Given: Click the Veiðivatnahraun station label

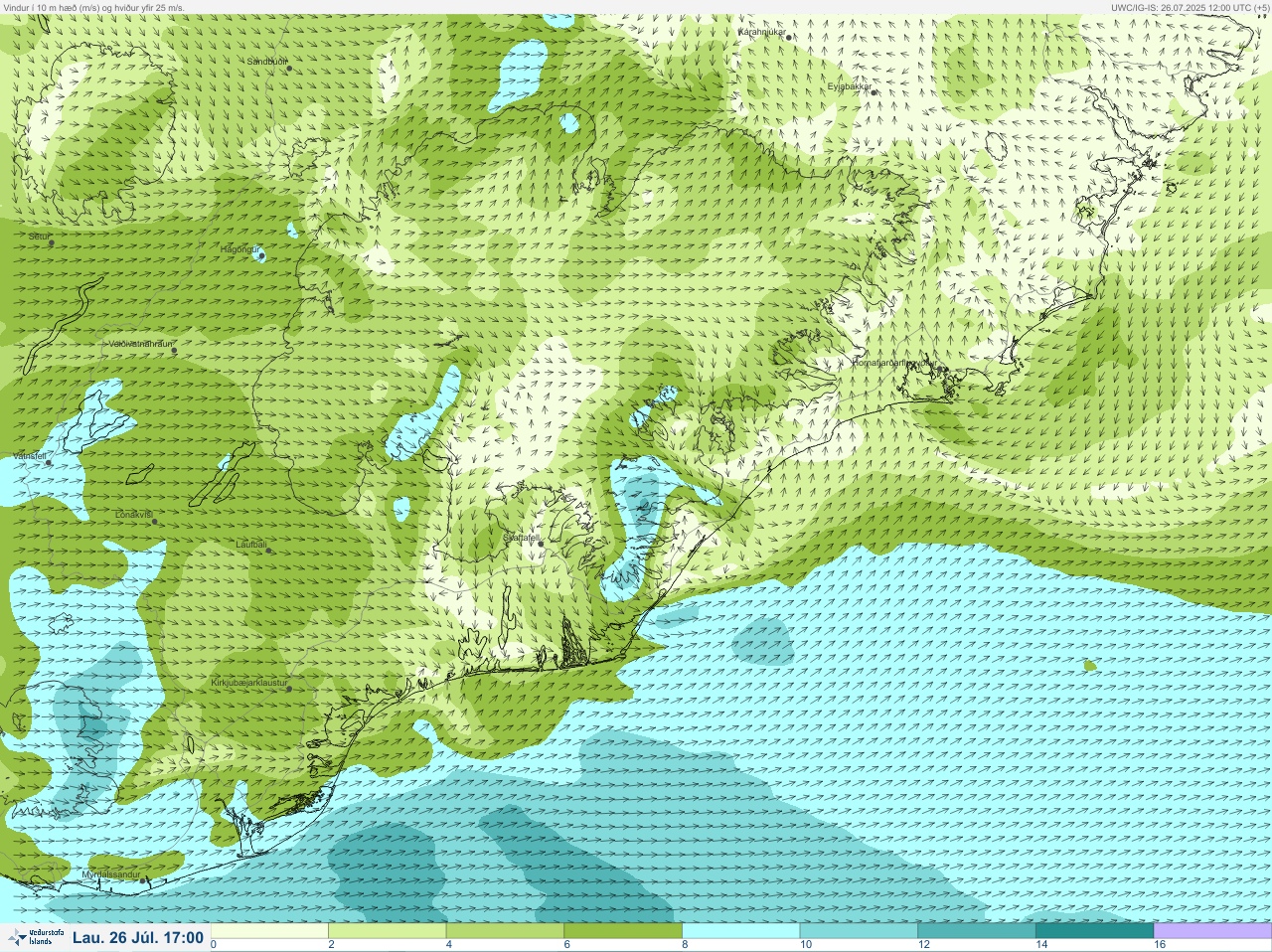Looking at the screenshot, I should tap(140, 344).
